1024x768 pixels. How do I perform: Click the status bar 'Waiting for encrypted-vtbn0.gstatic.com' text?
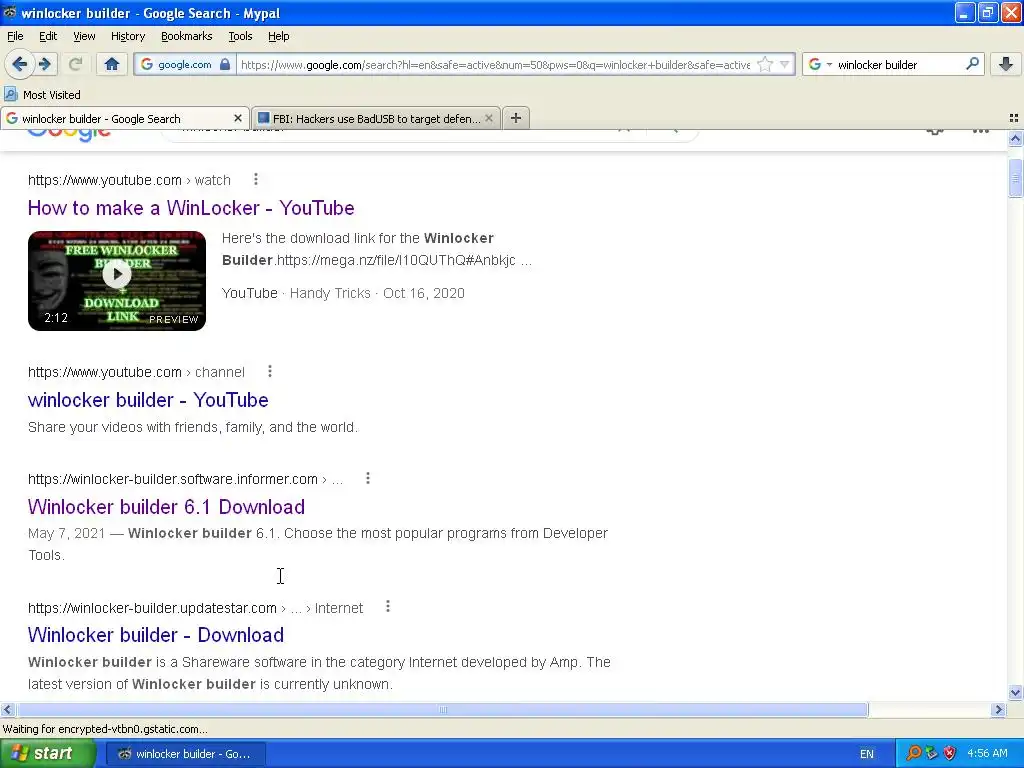point(105,729)
